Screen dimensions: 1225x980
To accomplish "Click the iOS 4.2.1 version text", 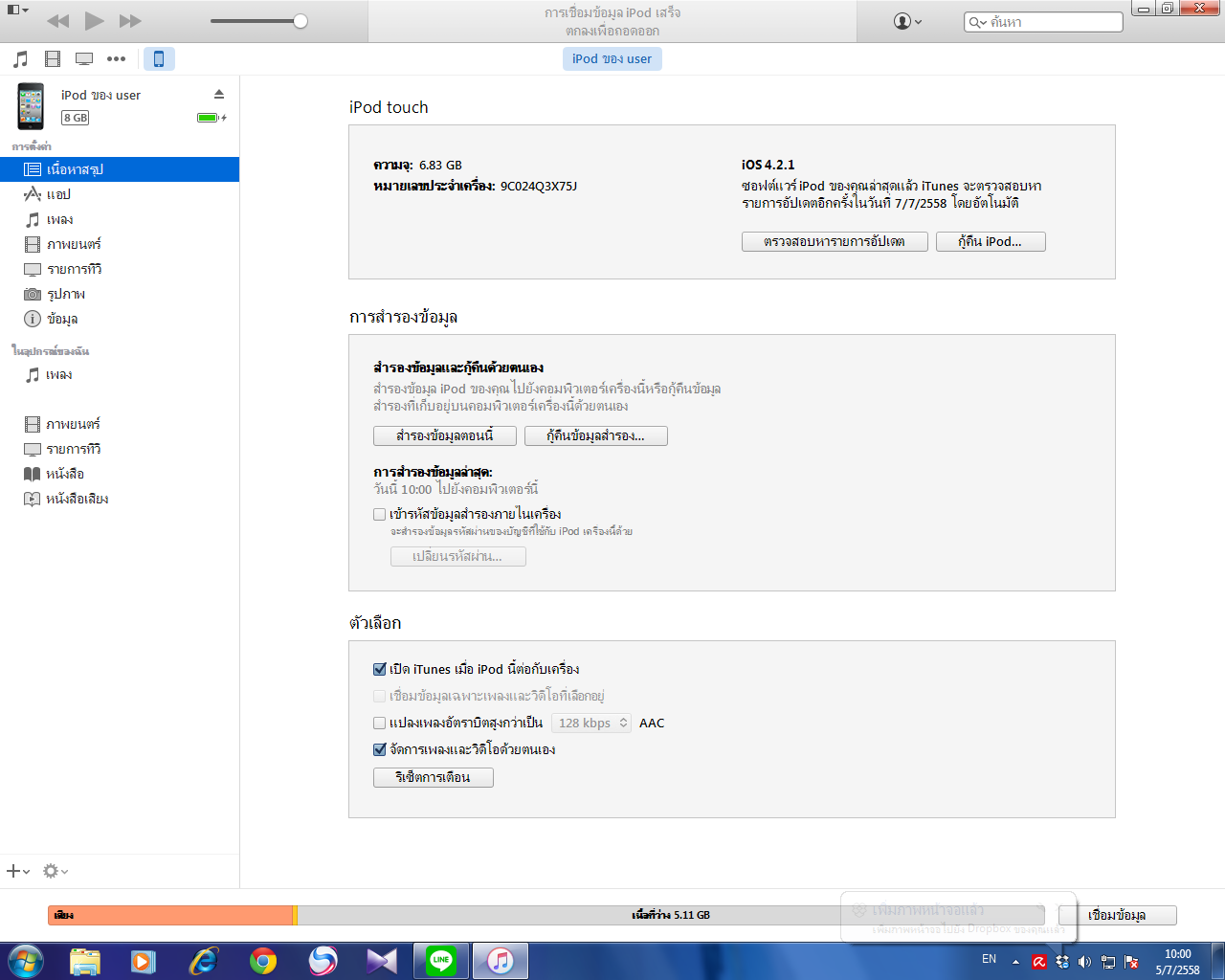I will click(x=768, y=165).
